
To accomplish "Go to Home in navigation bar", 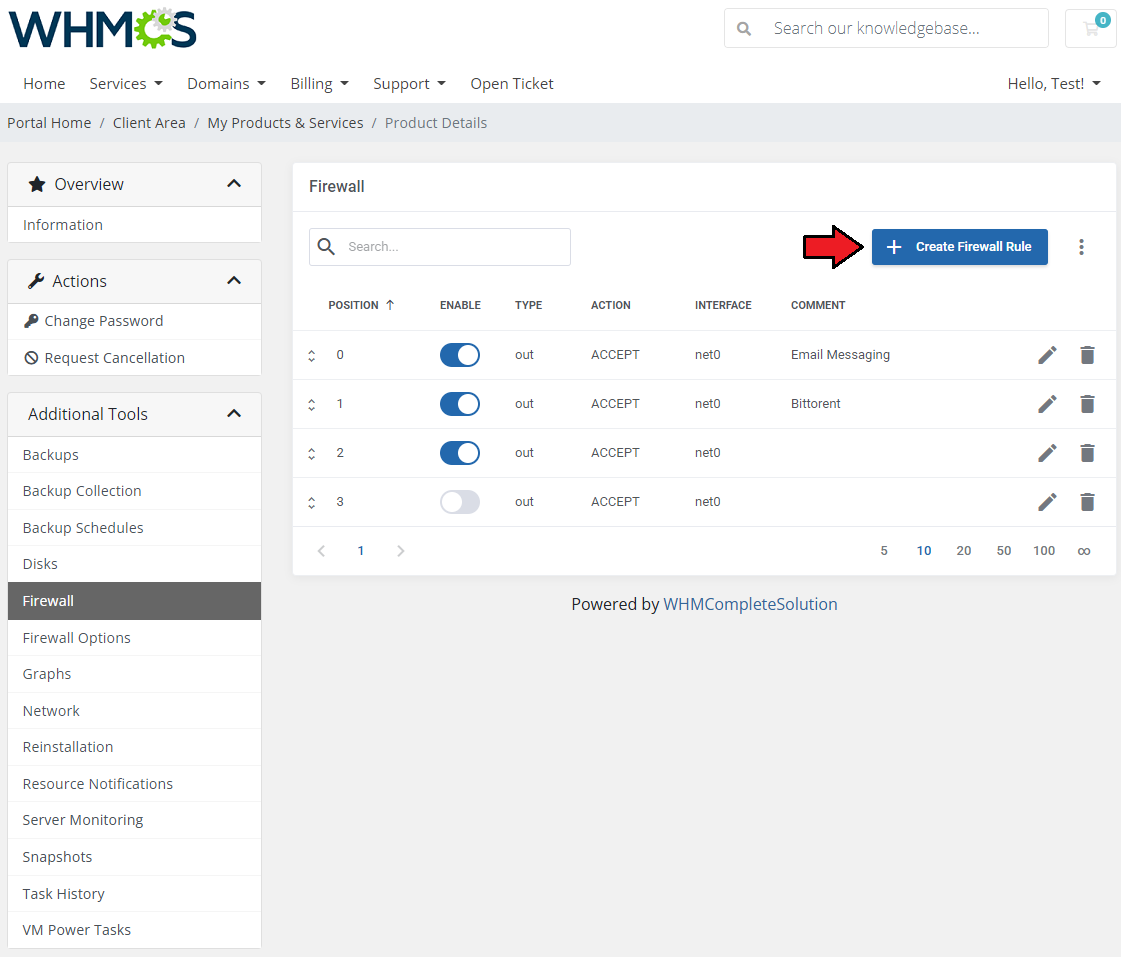I will click(44, 84).
